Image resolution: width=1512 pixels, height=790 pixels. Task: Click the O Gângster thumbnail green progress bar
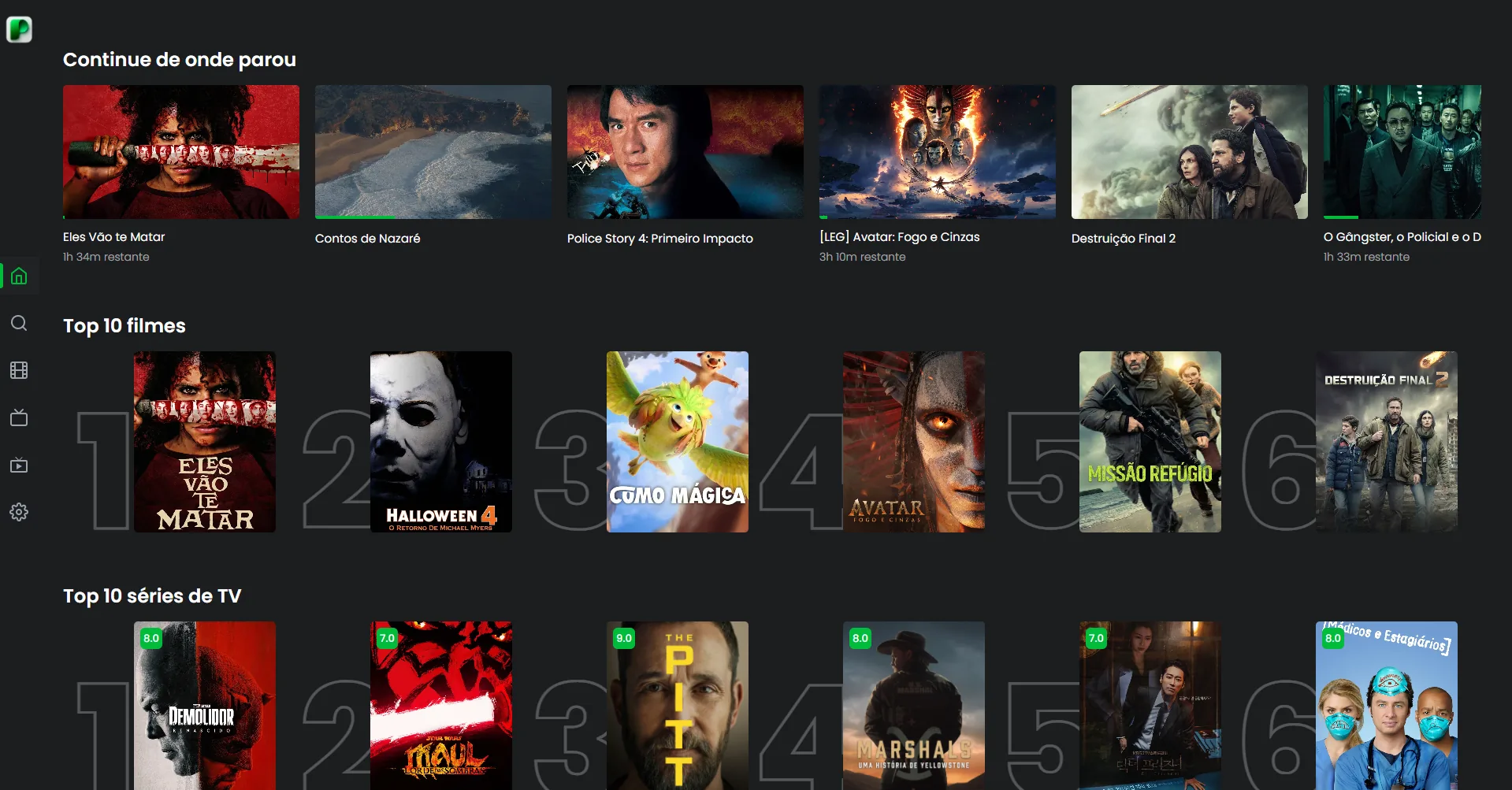[1341, 217]
